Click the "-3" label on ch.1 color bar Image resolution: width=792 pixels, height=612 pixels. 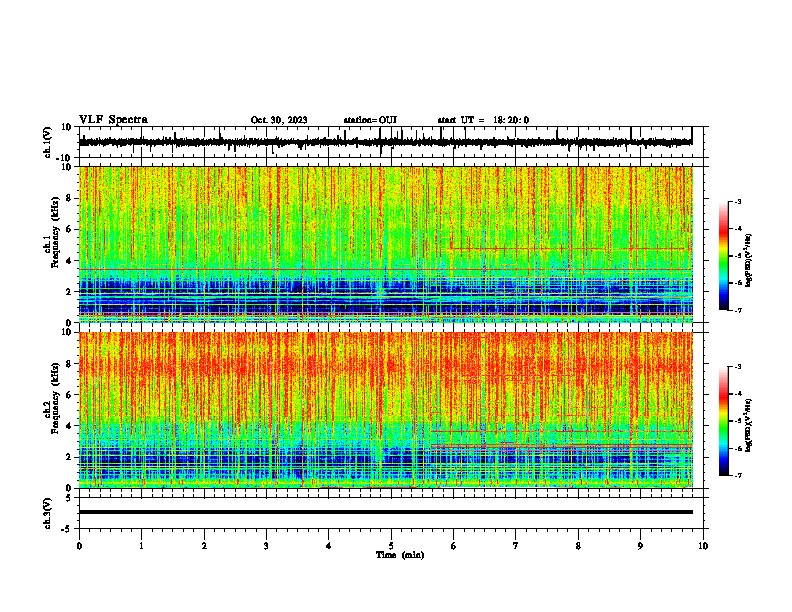pyautogui.click(x=738, y=201)
